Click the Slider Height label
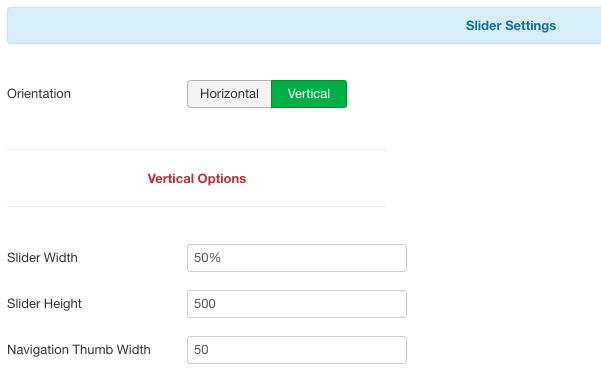The height and width of the screenshot is (379, 601). (44, 304)
